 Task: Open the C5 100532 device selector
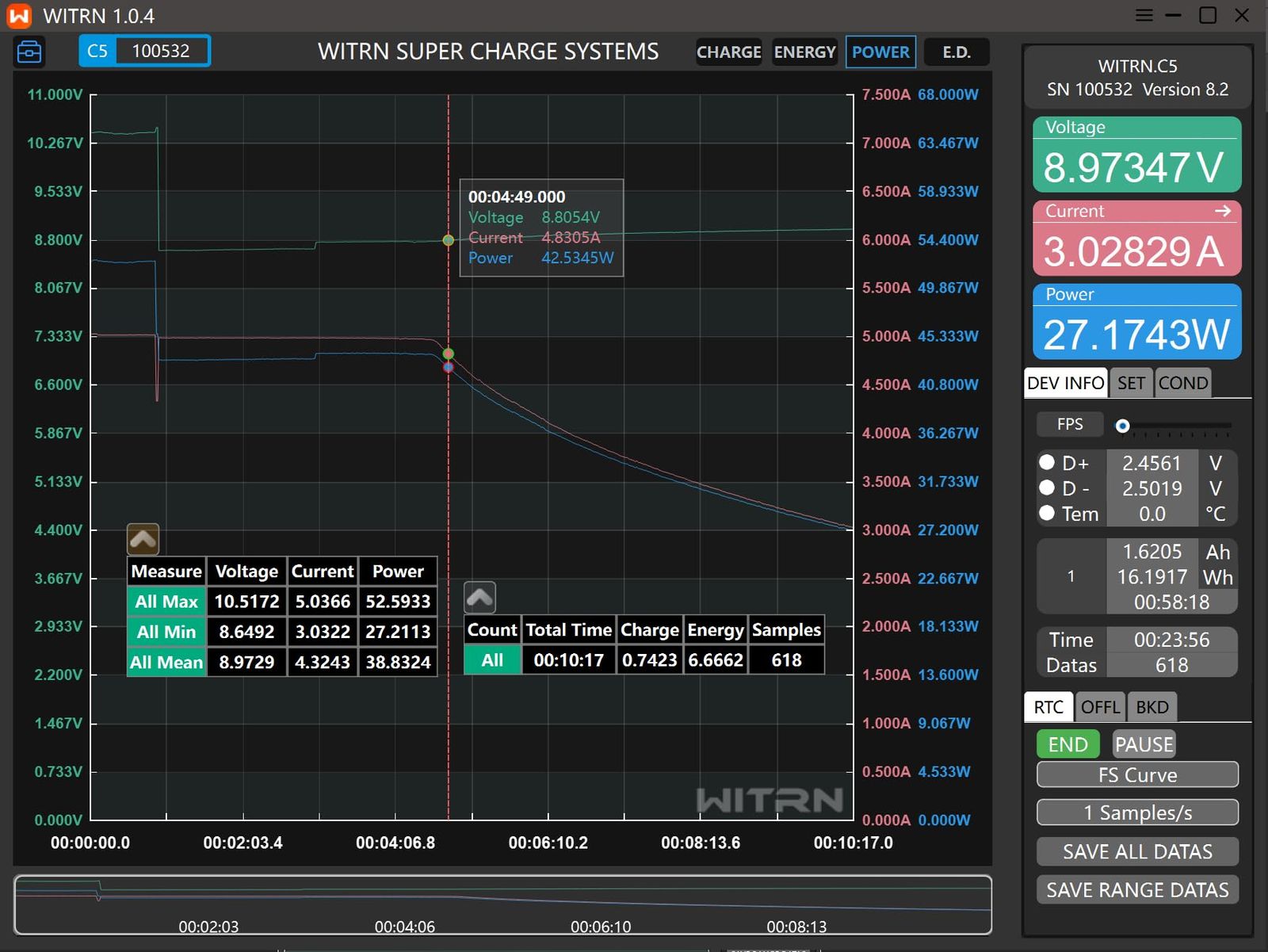[x=144, y=52]
